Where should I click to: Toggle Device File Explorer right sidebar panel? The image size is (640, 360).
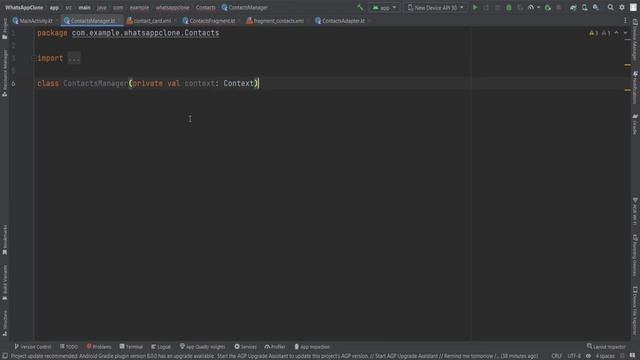[x=635, y=311]
